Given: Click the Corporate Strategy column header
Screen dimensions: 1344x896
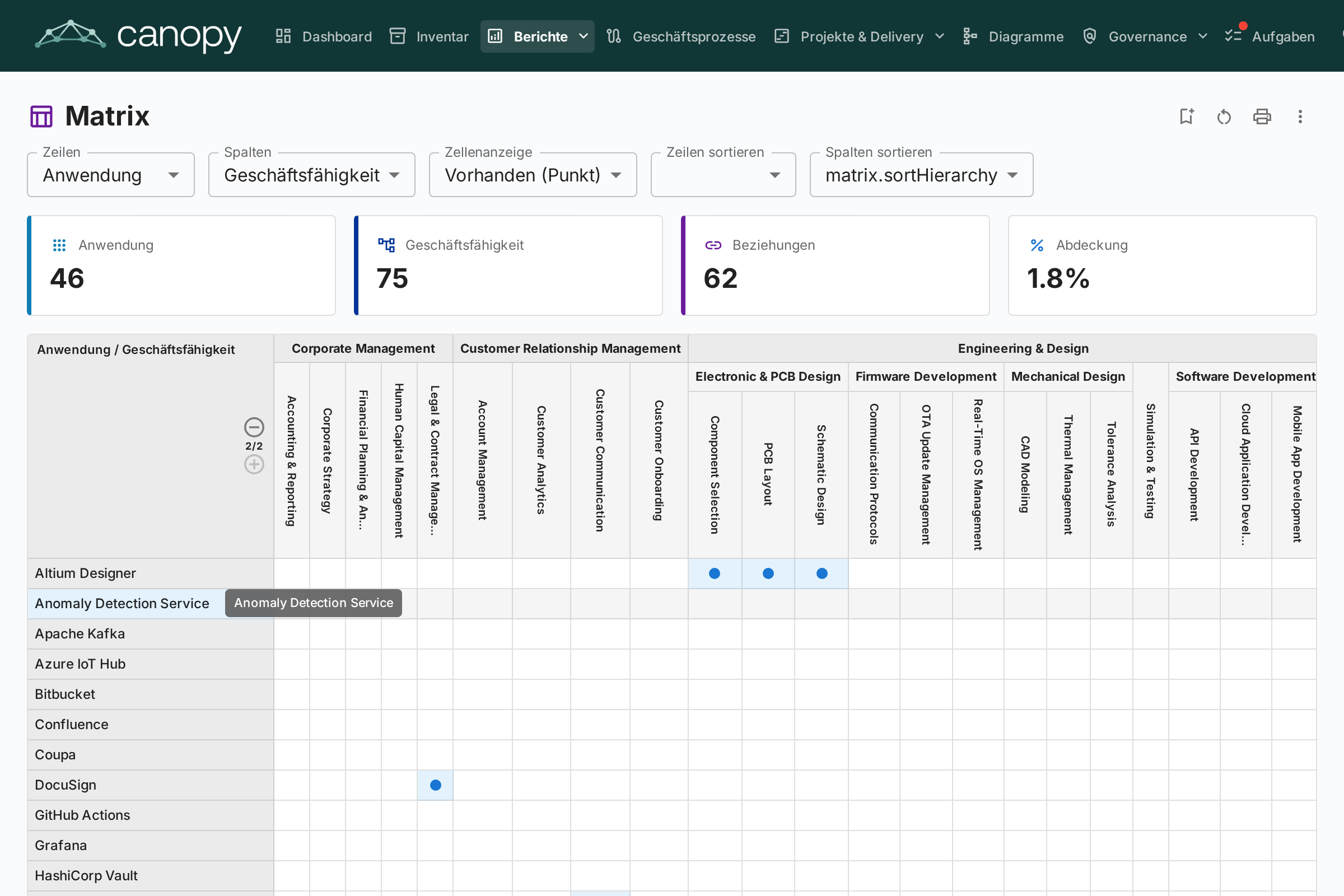Looking at the screenshot, I should click(x=328, y=460).
